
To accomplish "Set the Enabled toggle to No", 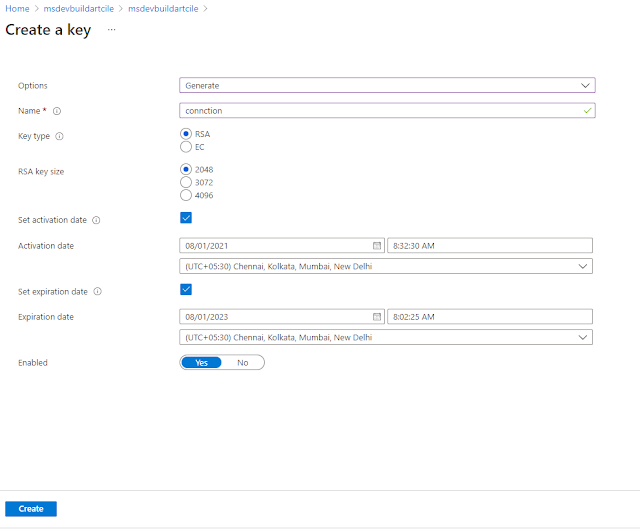I will coord(243,362).
